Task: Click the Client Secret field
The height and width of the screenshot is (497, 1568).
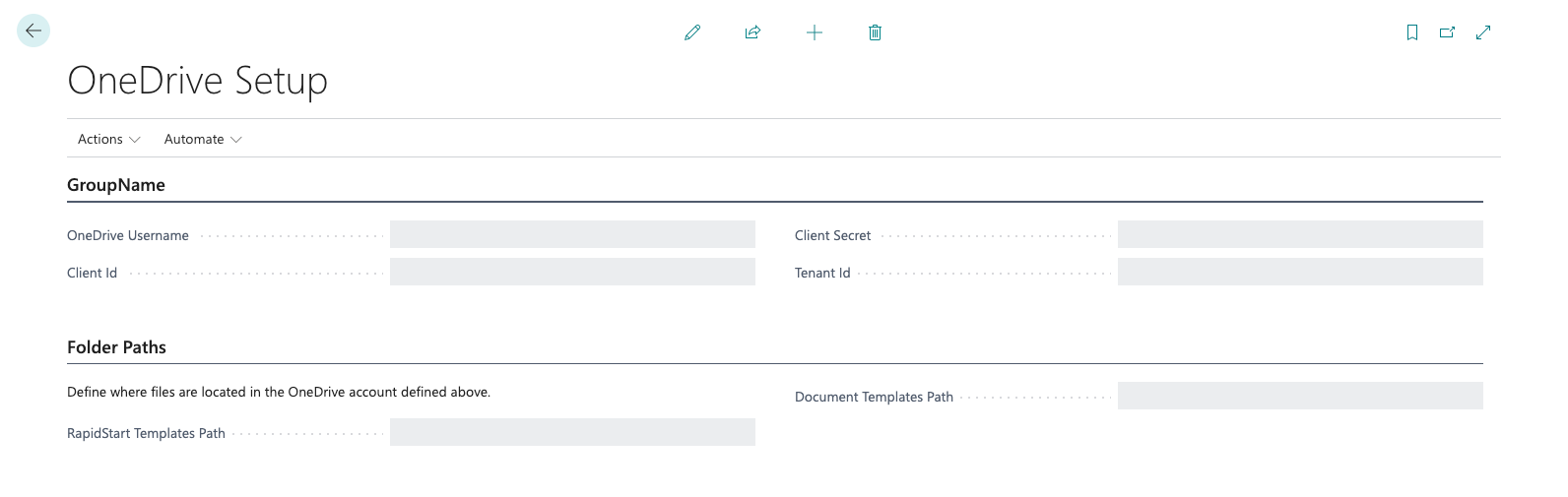Action: [x=1300, y=234]
